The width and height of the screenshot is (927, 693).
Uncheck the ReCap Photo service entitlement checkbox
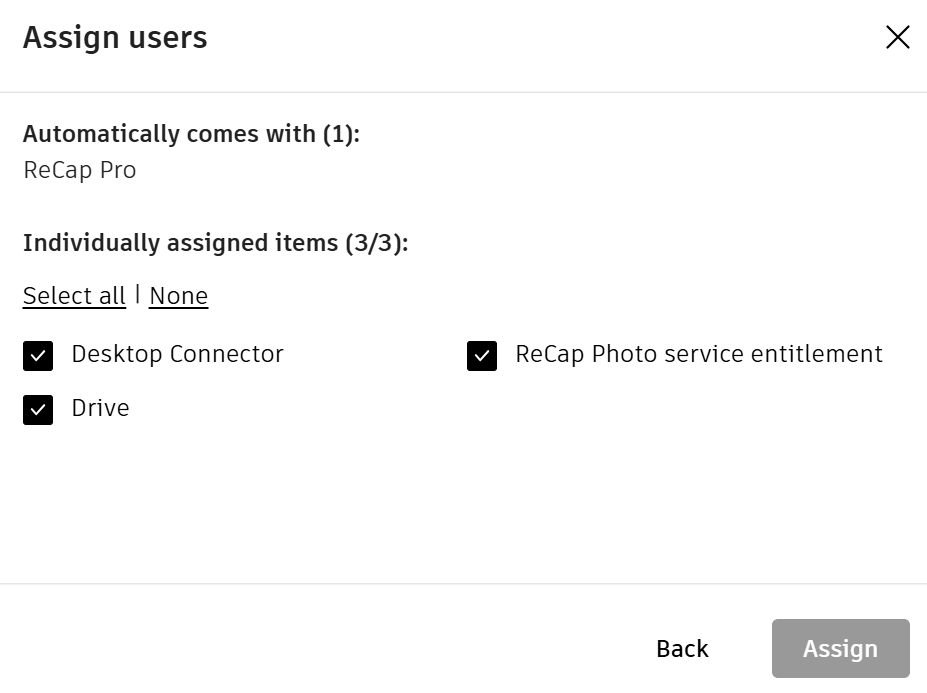click(481, 354)
